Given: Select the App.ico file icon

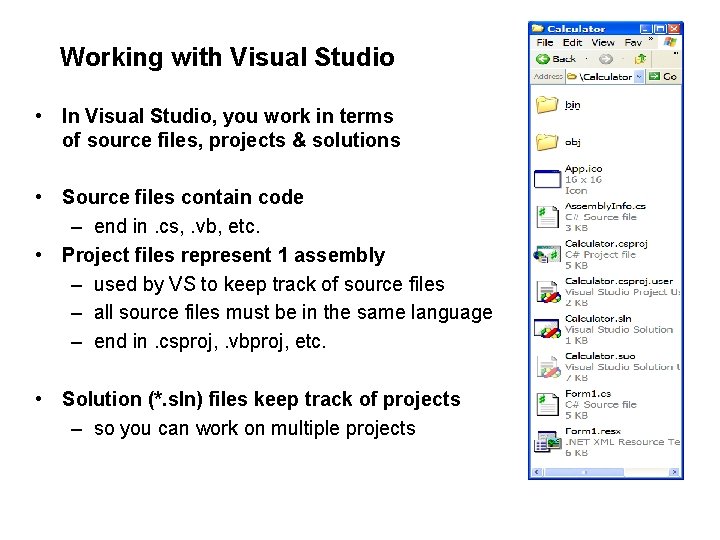Looking at the screenshot, I should click(x=547, y=179).
